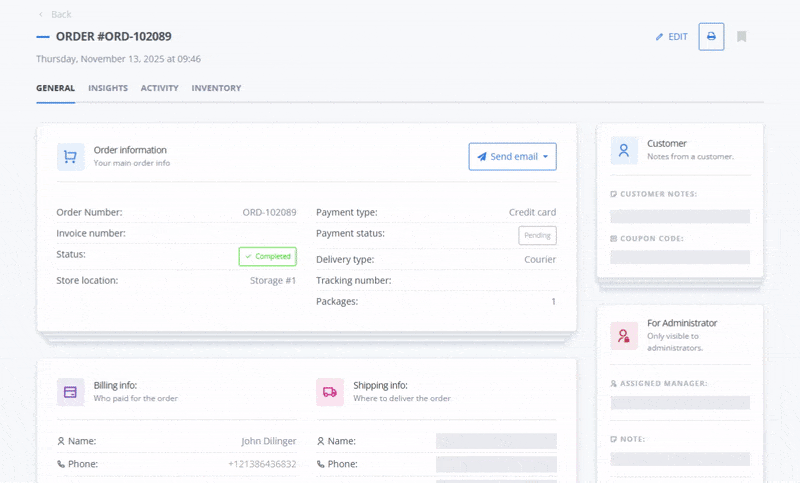Click the Billing info card icon
800x483 pixels.
pyautogui.click(x=70, y=392)
